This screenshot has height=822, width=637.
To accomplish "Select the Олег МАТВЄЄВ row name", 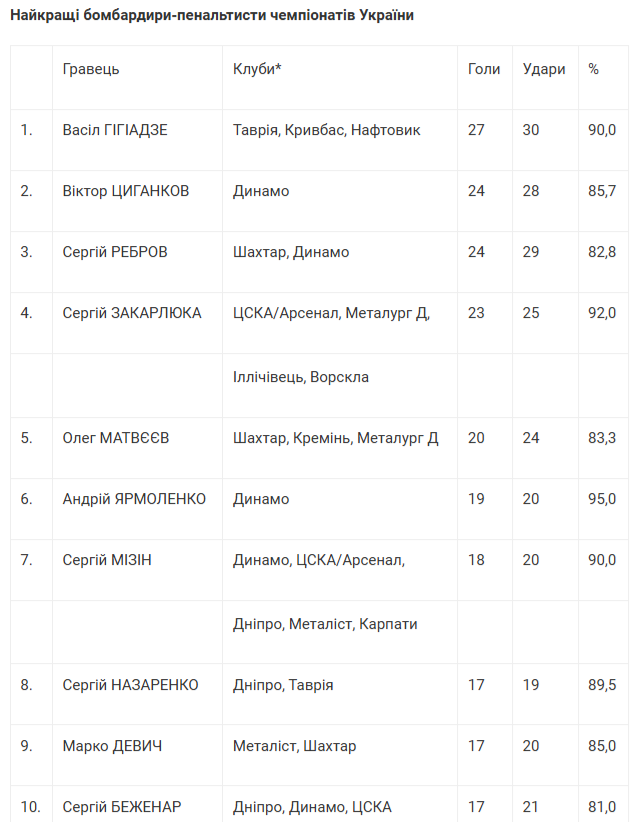I will coord(116,438).
